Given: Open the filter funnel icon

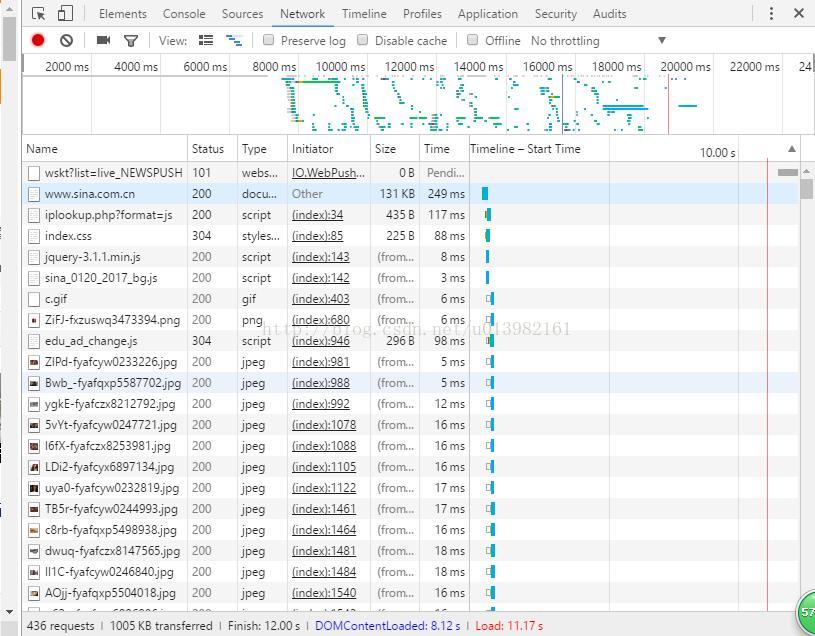Looking at the screenshot, I should click(x=131, y=41).
